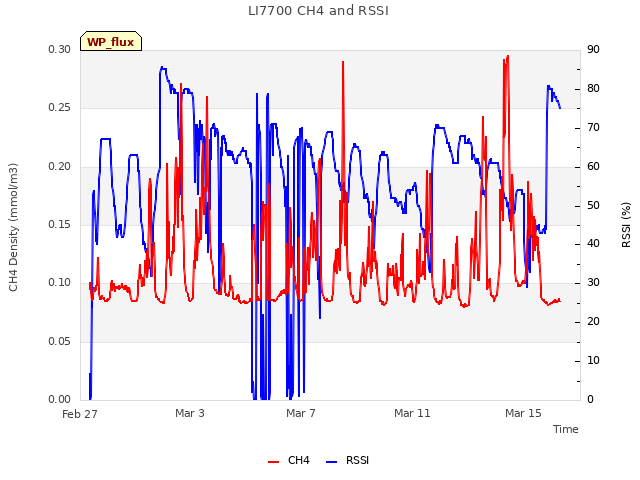Click the Mar 7 x-axis tick label

click(301, 413)
